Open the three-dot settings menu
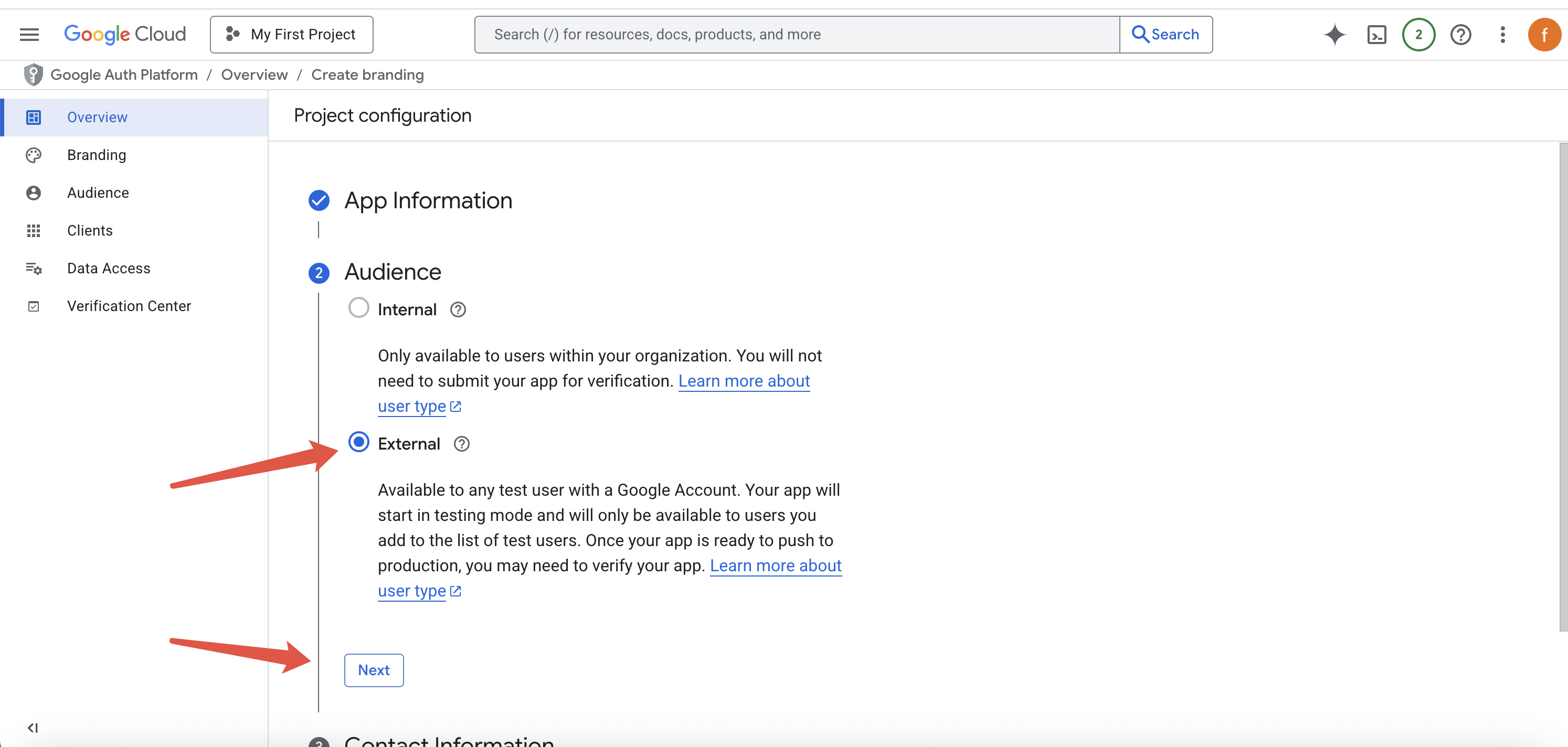The image size is (1568, 747). tap(1502, 35)
